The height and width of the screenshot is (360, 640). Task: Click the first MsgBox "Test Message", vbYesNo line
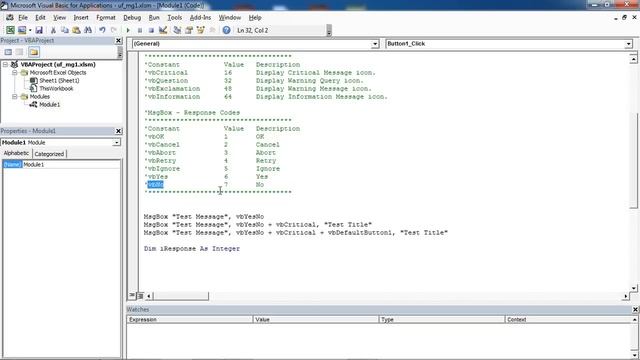(204, 217)
